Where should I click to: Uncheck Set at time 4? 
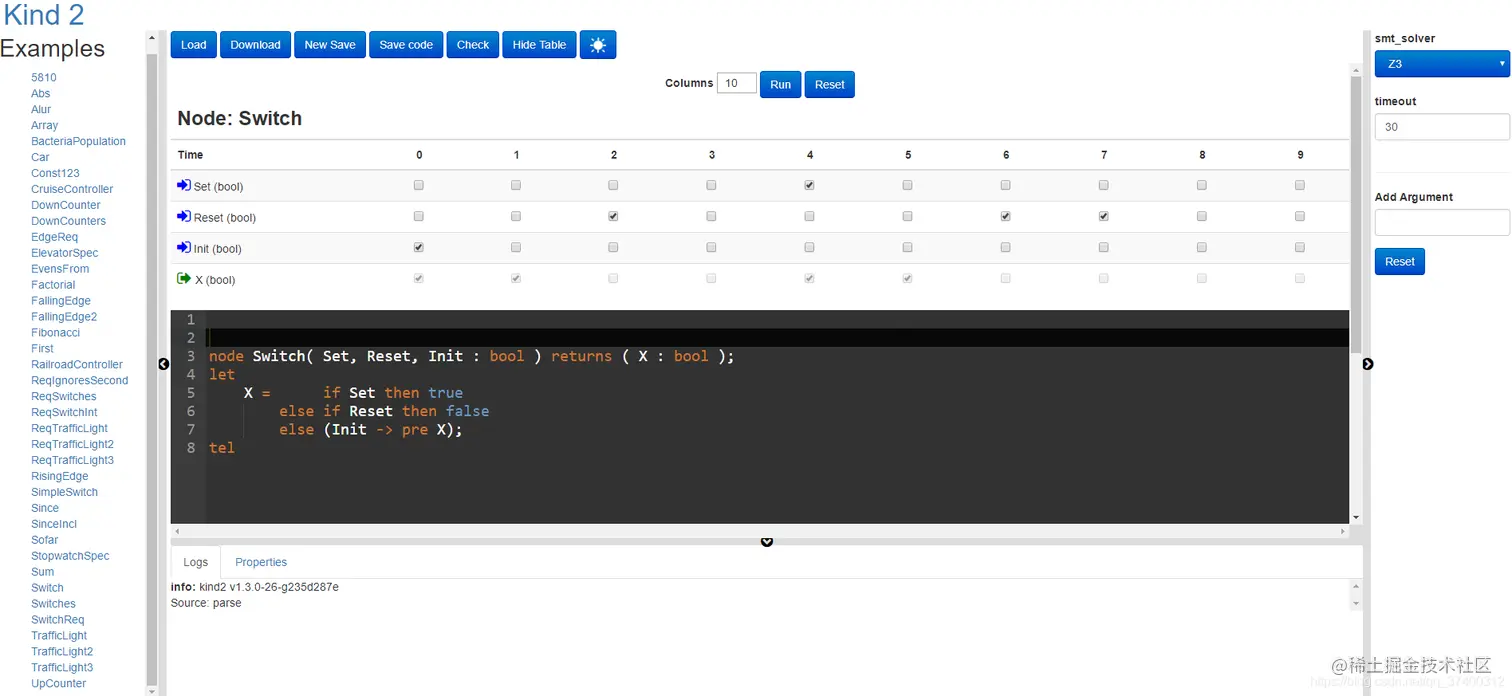point(809,185)
